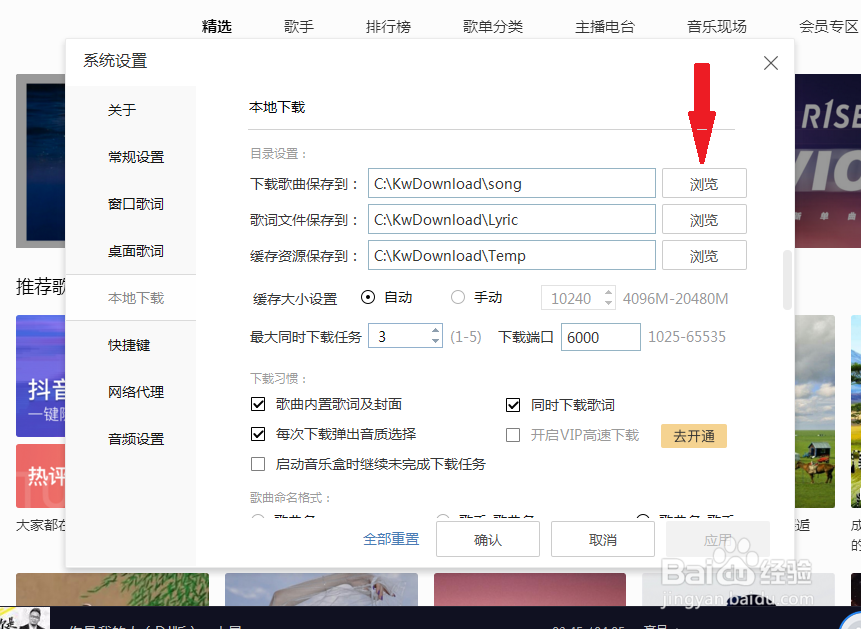
Task: Switch to 音乐现场 tab in main window
Action: pos(717,26)
